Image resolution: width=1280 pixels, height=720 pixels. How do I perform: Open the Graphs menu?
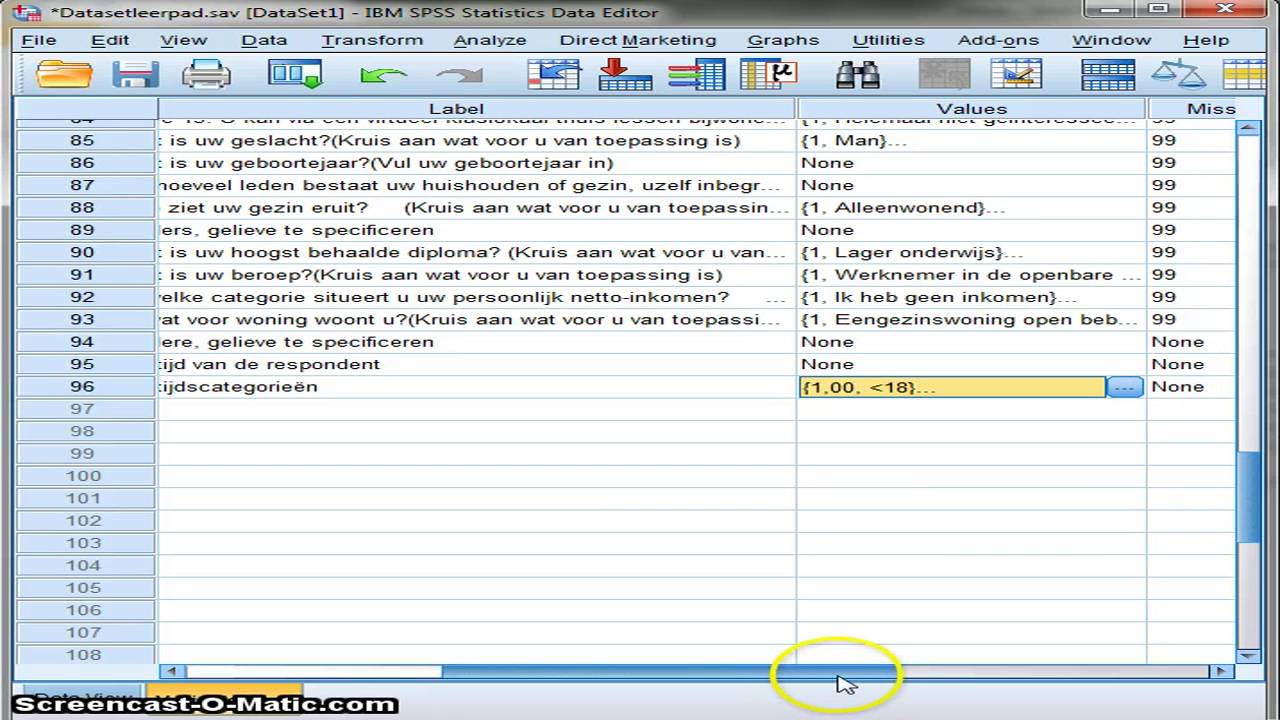tap(783, 40)
